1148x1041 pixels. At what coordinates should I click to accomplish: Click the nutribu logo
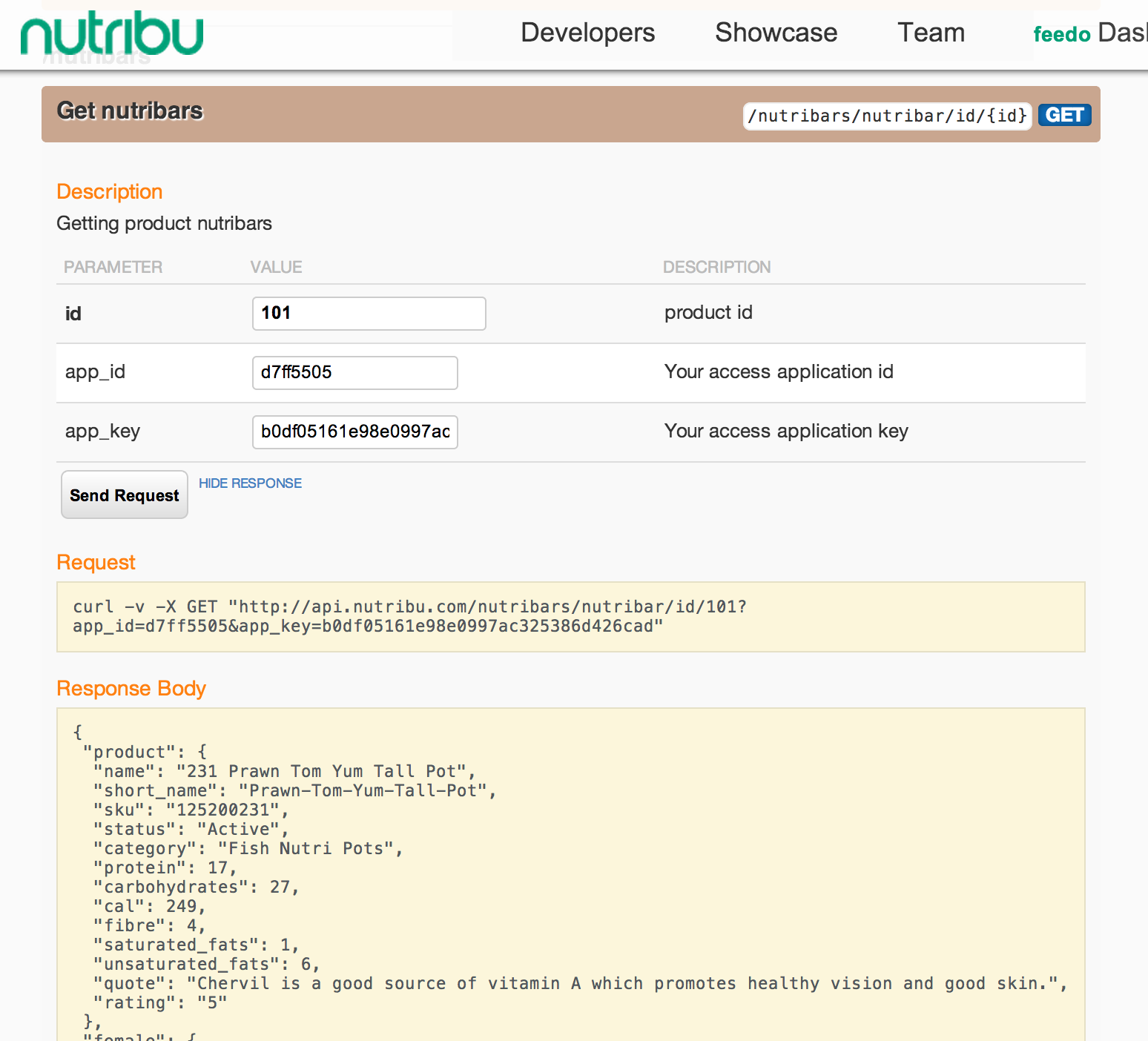click(x=112, y=33)
